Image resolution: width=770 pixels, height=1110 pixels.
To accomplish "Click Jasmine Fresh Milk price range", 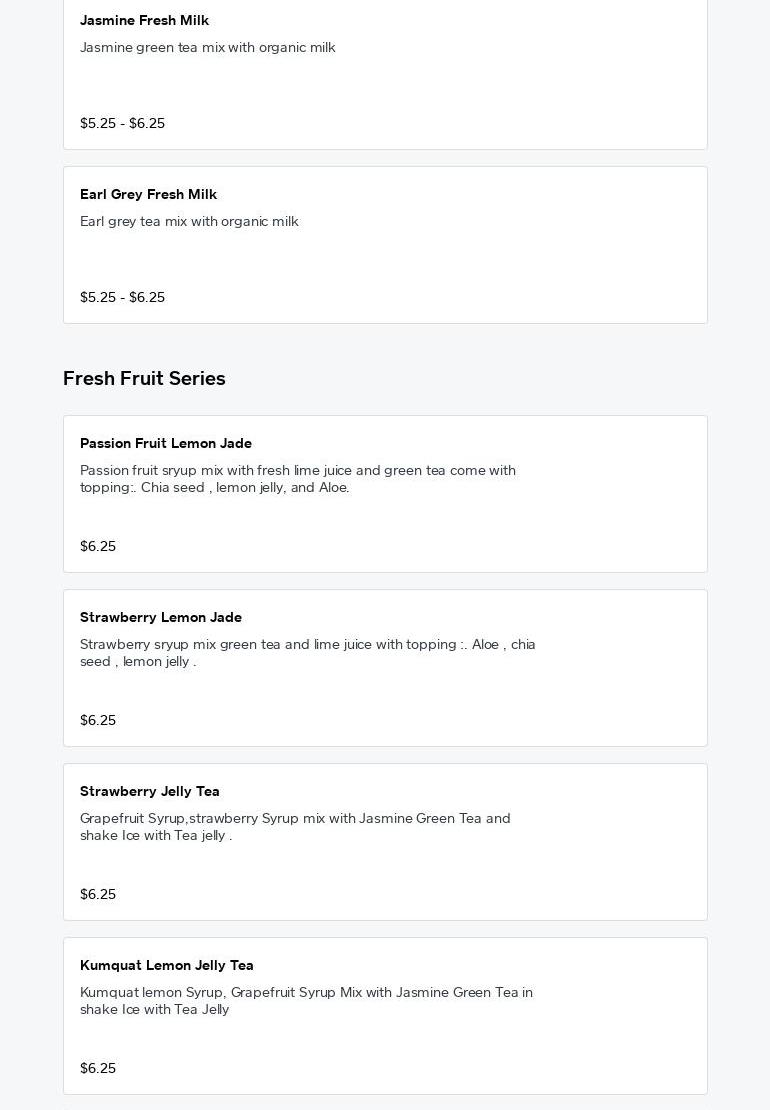I will click(x=122, y=123).
